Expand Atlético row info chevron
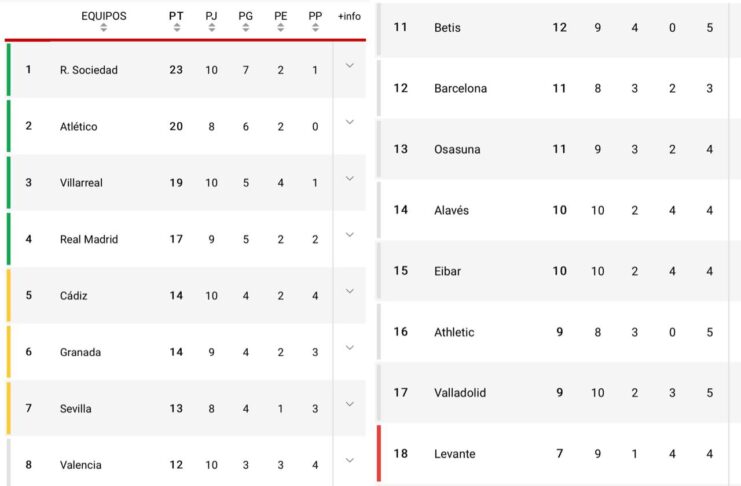This screenshot has height=486, width=741. click(x=349, y=122)
